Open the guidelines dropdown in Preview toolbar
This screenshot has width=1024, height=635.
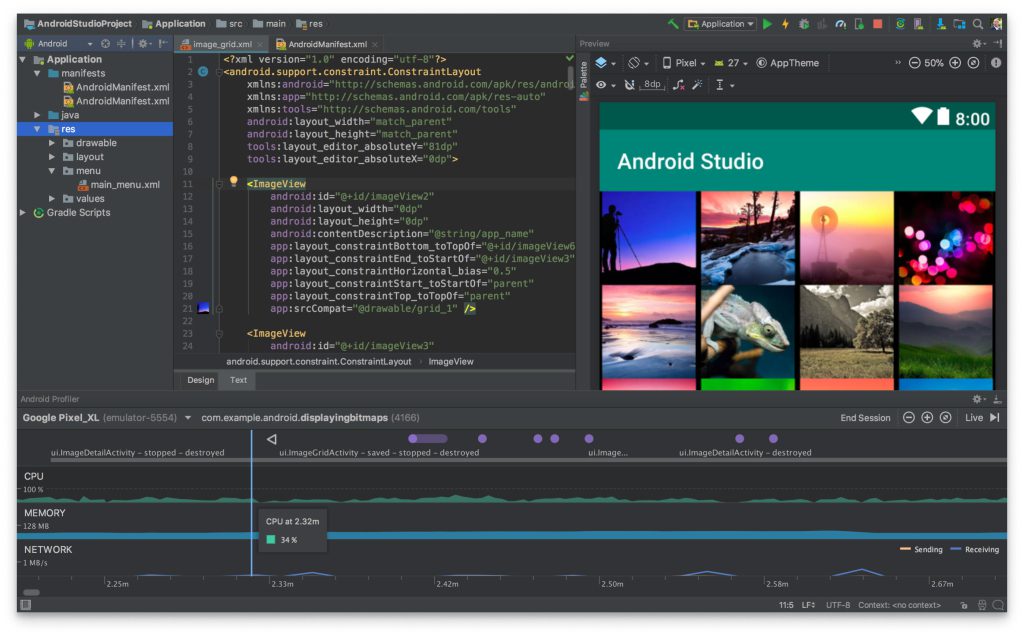coord(724,85)
